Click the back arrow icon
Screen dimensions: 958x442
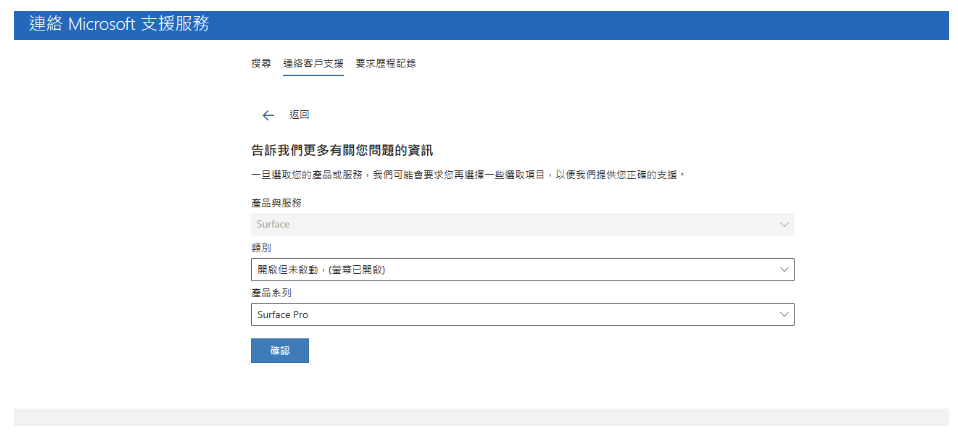(268, 115)
